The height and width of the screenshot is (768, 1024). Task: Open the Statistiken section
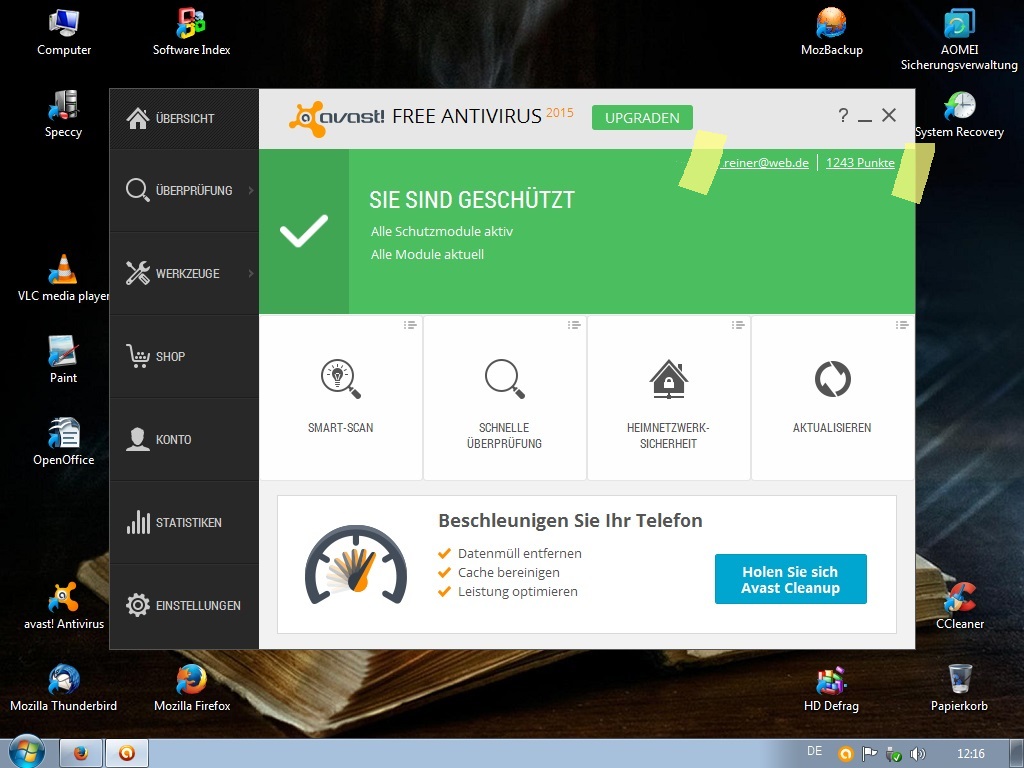184,522
